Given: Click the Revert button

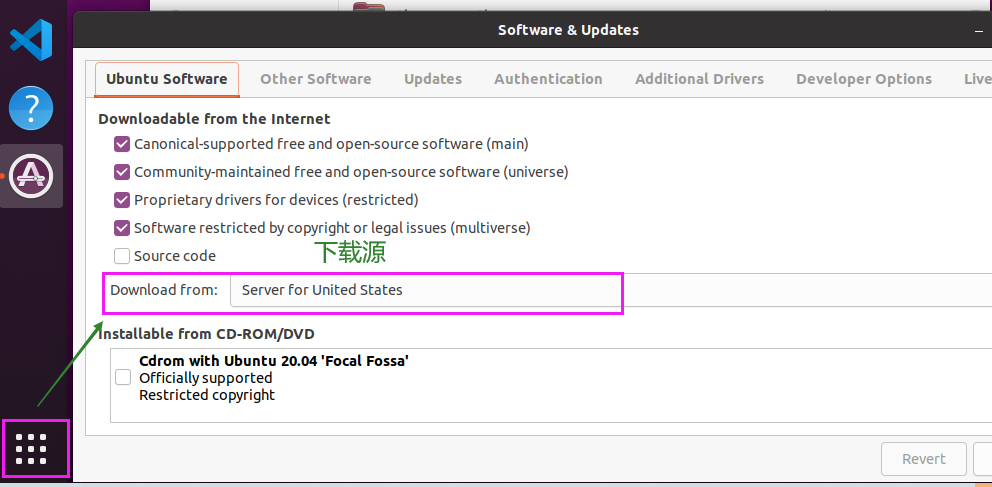Looking at the screenshot, I should pos(923,459).
